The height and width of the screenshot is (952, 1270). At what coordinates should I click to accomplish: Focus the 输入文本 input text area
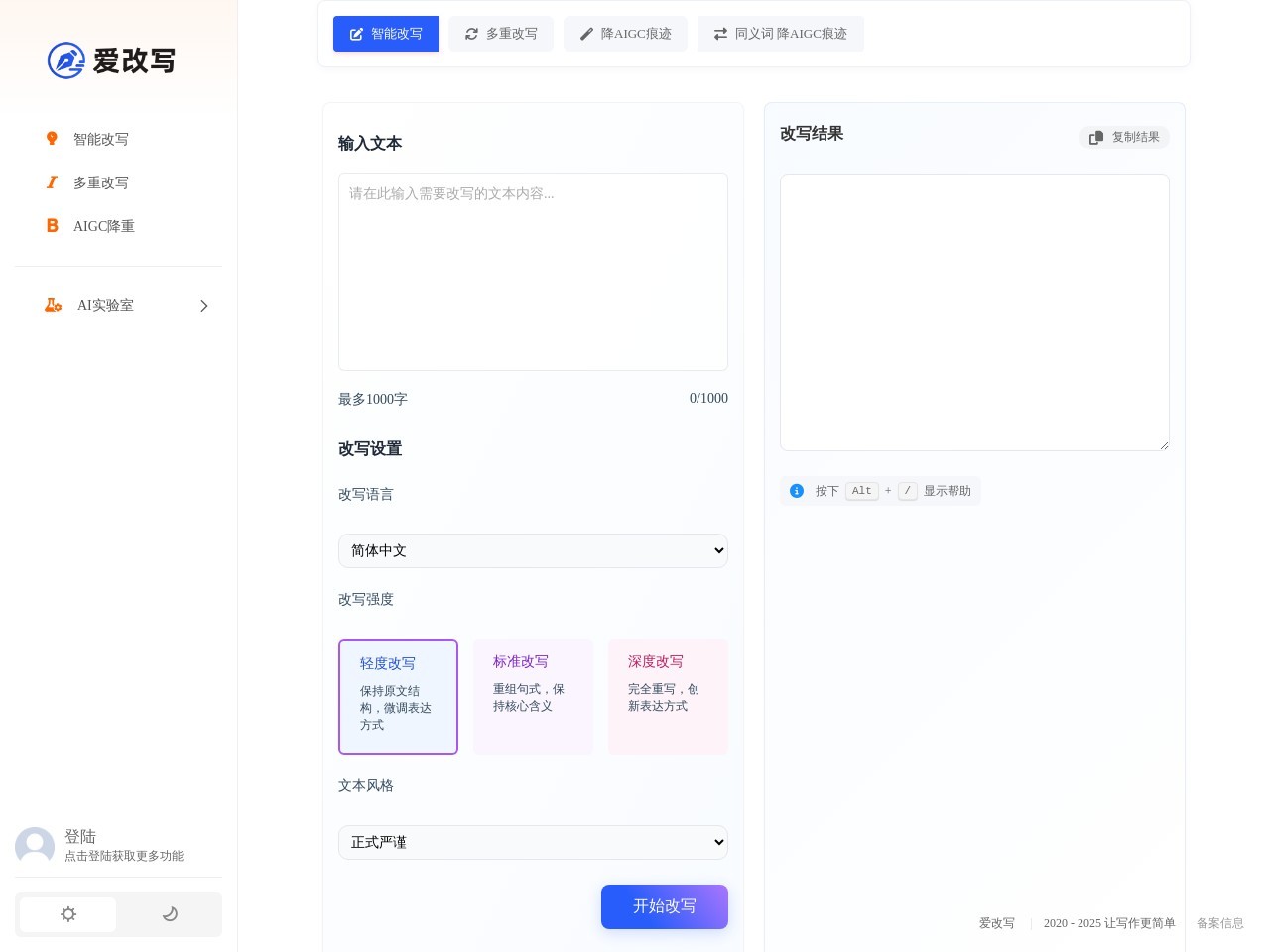click(533, 272)
